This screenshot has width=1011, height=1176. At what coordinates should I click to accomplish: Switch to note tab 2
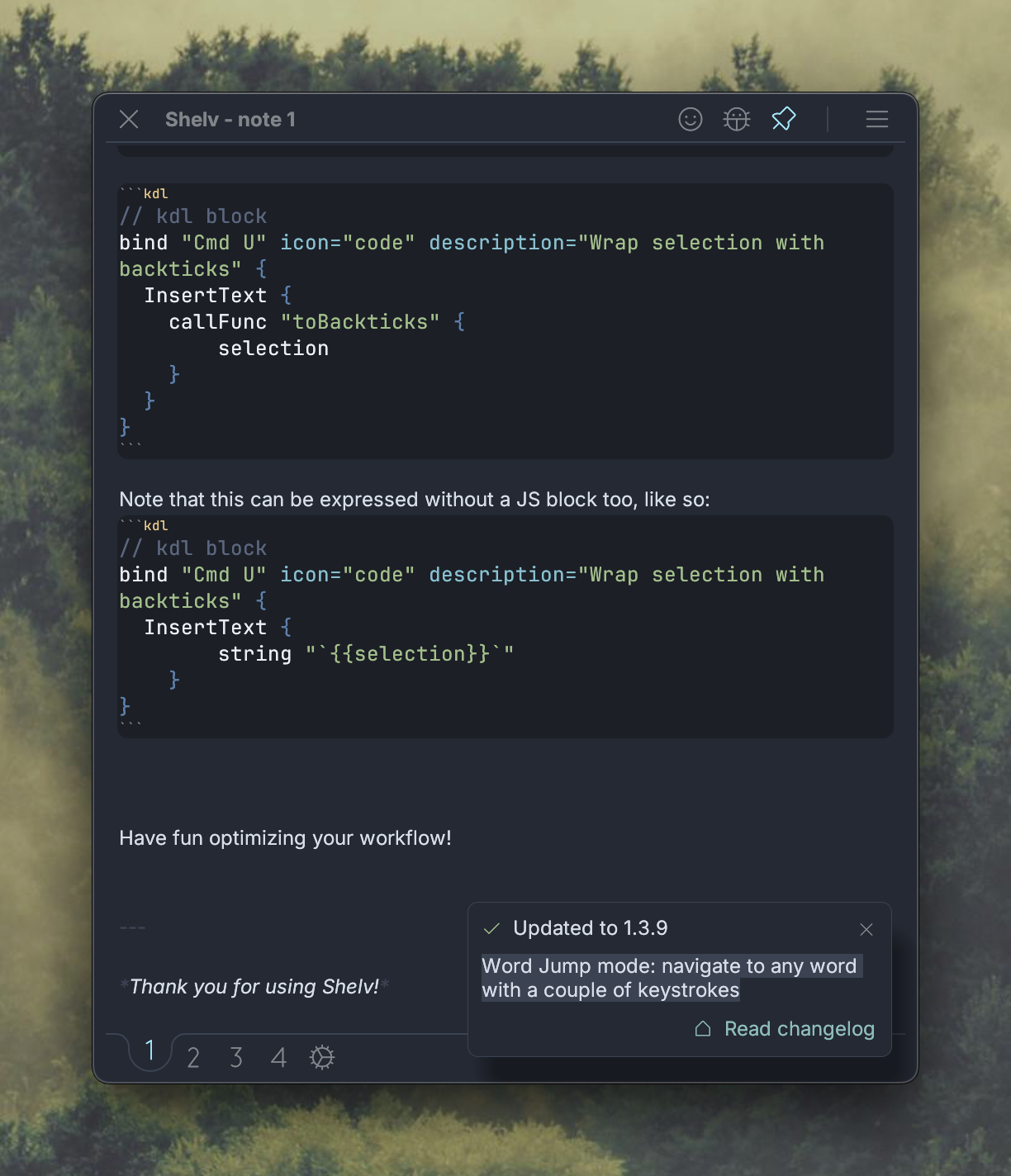[x=193, y=1058]
